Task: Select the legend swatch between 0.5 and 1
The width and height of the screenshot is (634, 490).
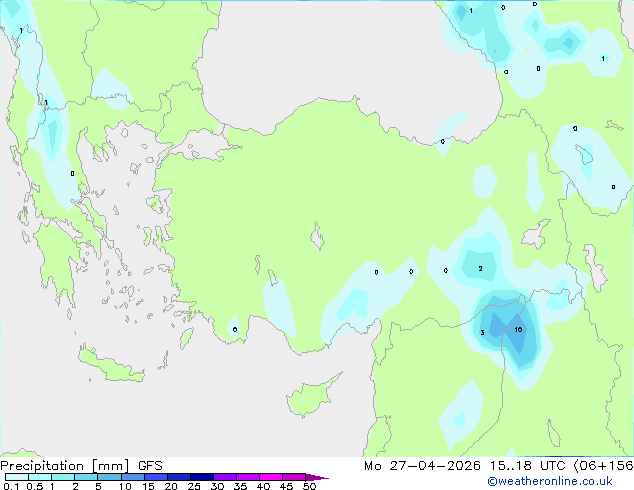Action: (x=40, y=477)
